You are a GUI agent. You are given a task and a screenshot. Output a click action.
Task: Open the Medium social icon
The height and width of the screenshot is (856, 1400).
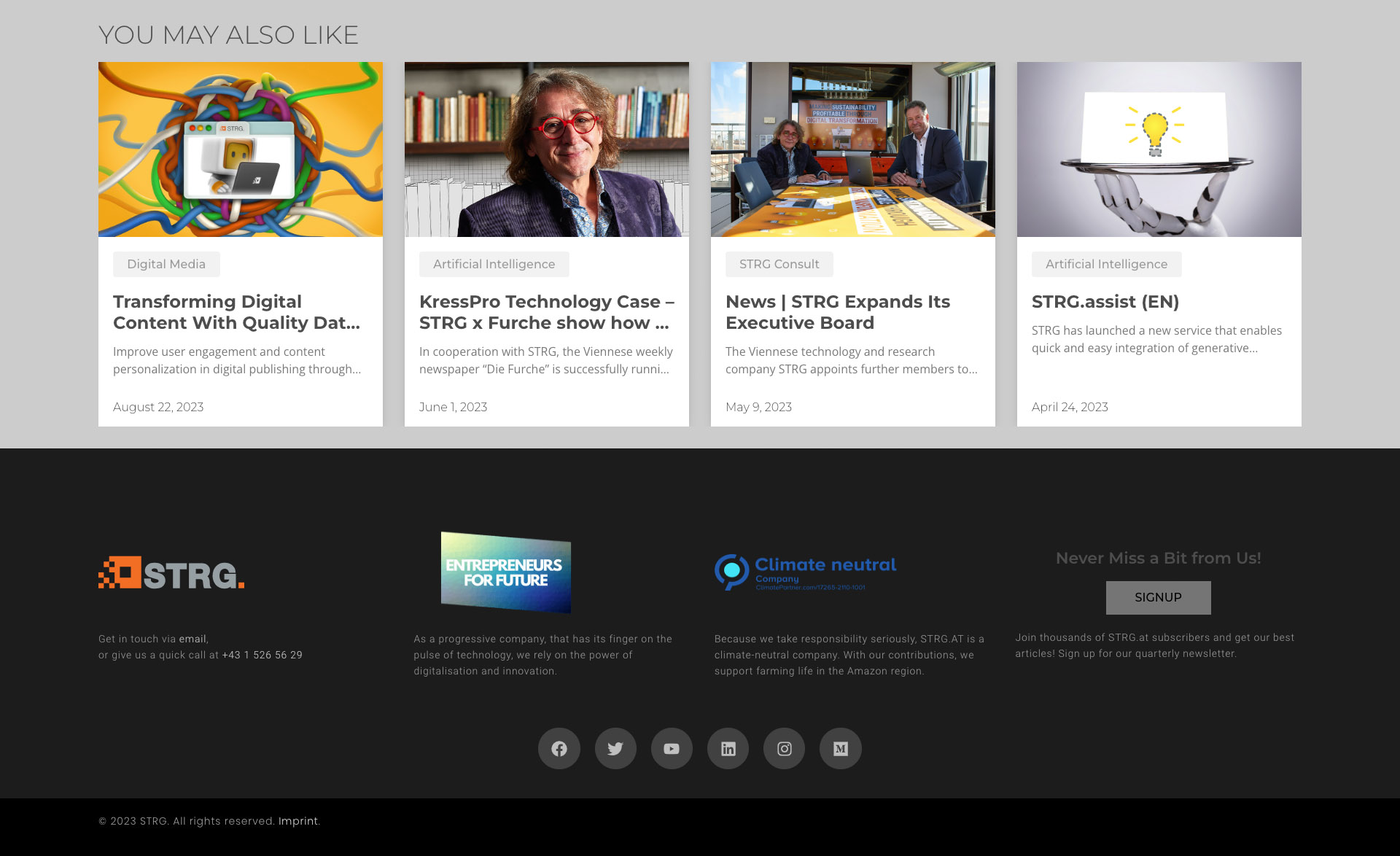841,748
